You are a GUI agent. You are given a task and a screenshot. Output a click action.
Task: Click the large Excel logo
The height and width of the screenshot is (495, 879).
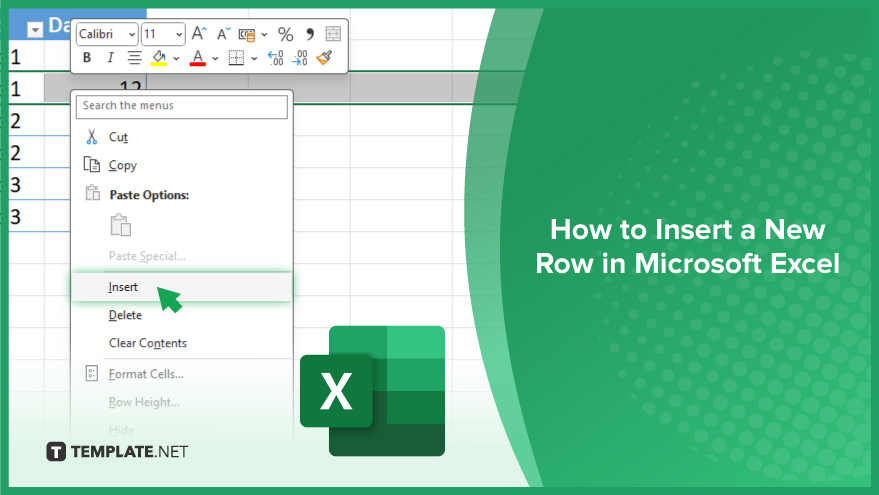click(373, 391)
